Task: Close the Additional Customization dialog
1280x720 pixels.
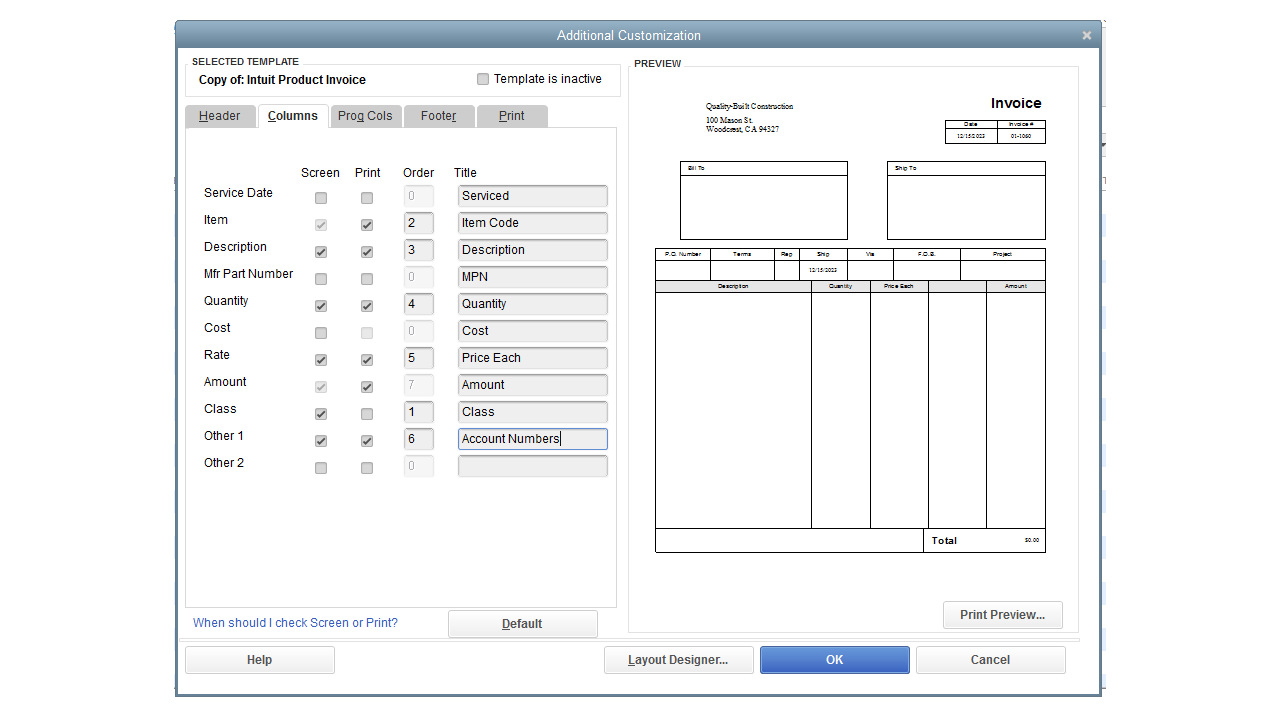Action: (x=1086, y=36)
